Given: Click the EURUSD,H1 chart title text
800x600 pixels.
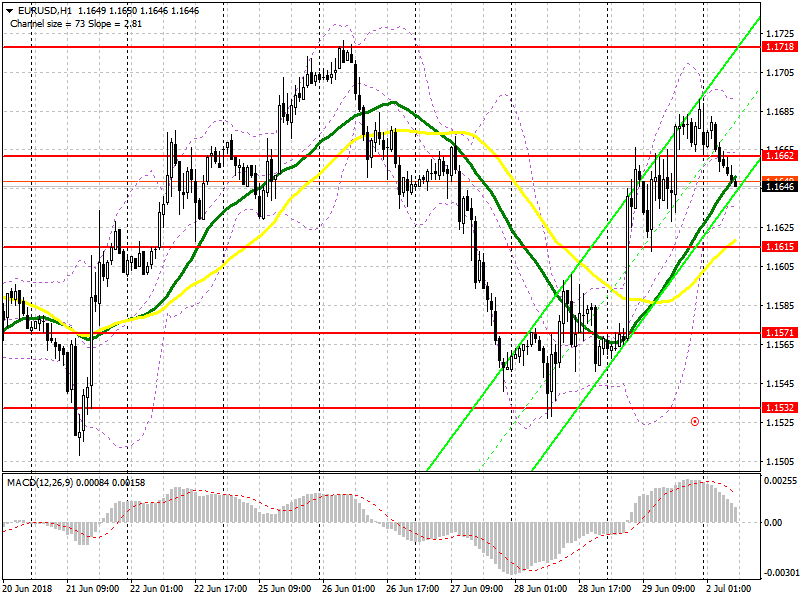Looking at the screenshot, I should [x=45, y=11].
